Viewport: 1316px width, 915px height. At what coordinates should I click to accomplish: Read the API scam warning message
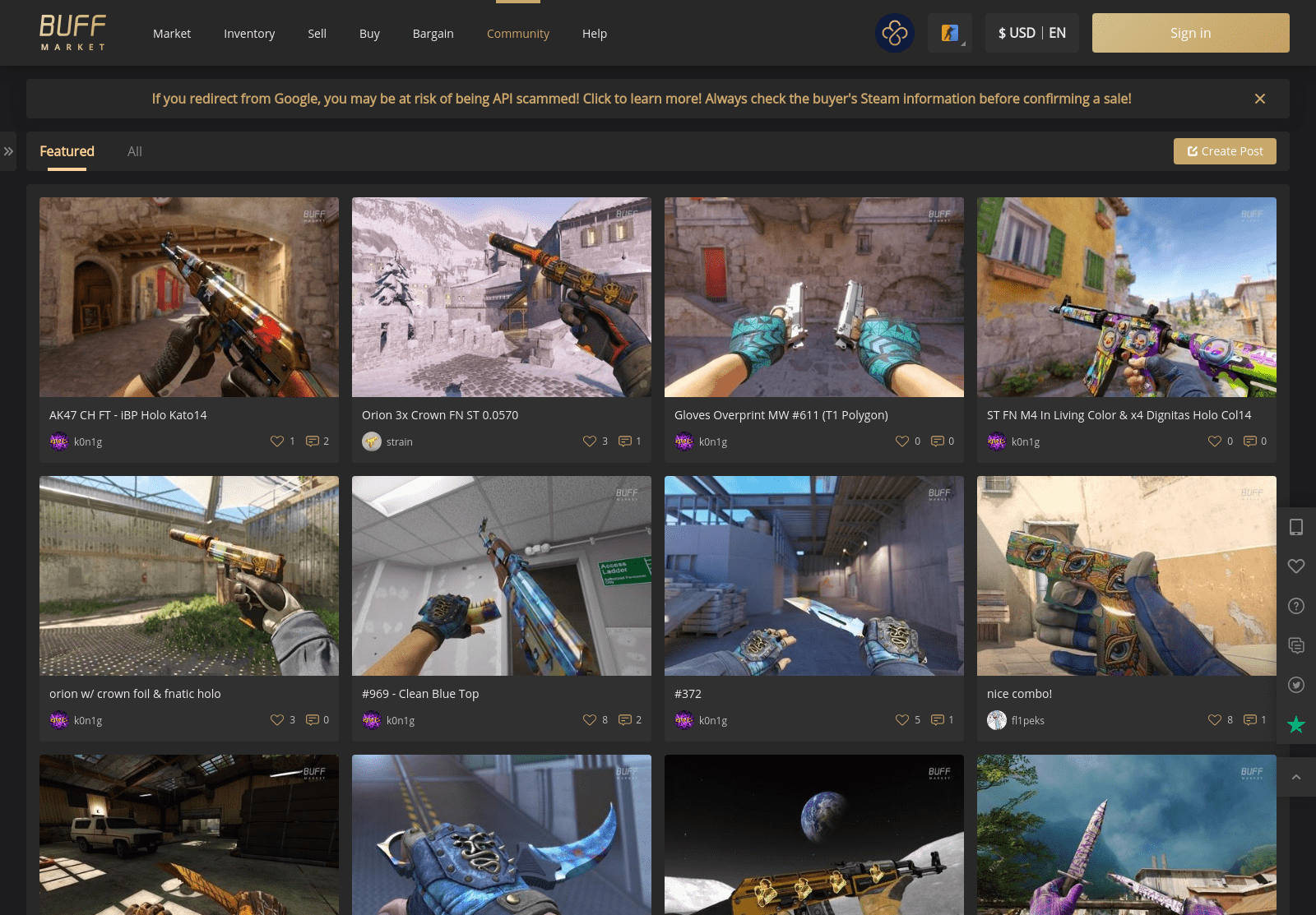point(642,99)
